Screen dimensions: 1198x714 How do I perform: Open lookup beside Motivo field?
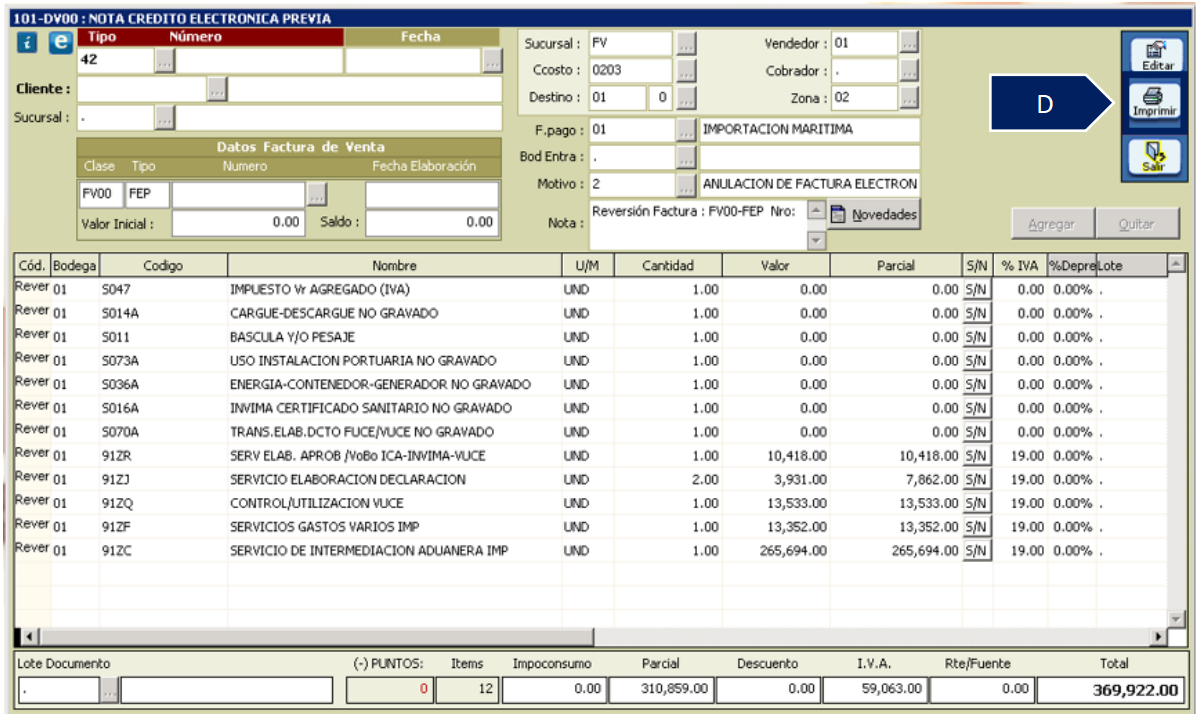click(x=686, y=185)
